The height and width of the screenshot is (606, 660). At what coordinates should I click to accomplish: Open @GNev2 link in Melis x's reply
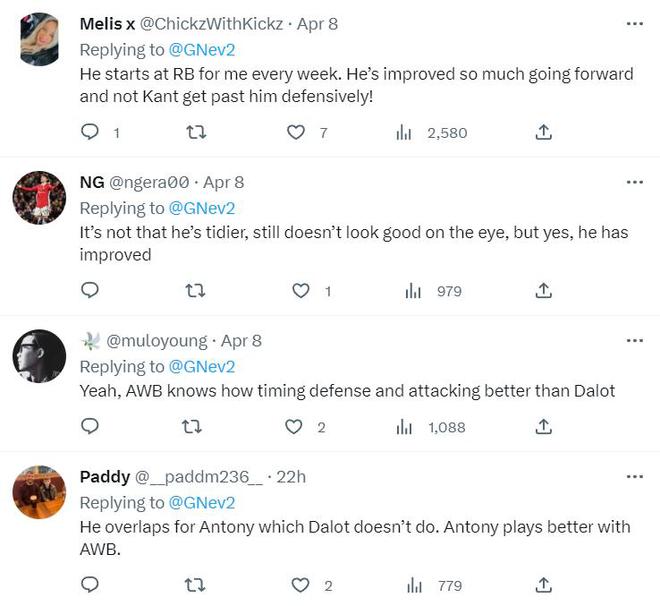point(203,49)
